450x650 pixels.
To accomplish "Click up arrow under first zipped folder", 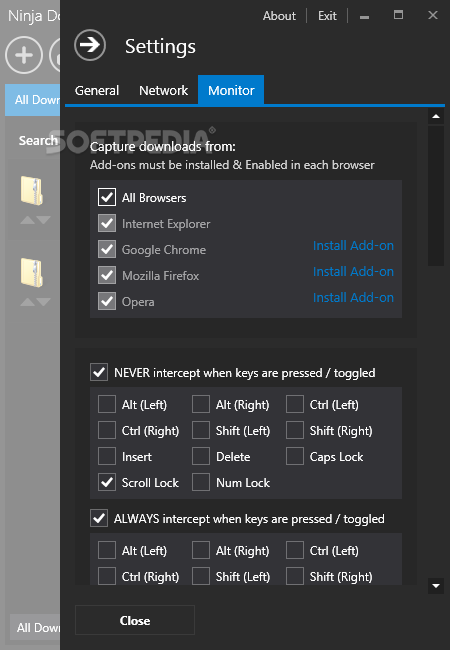I will (27, 220).
